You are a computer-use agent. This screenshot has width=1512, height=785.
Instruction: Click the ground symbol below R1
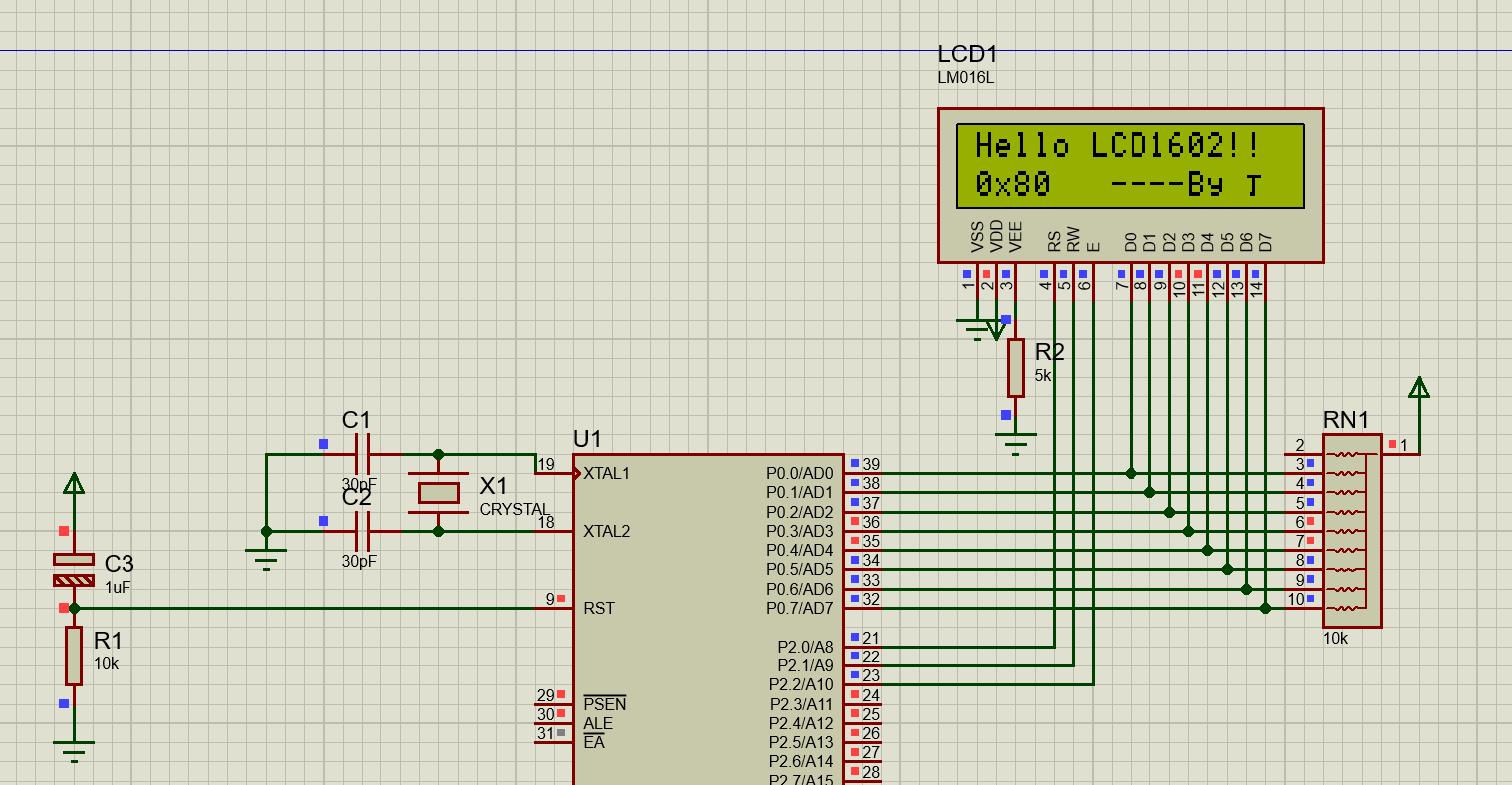click(x=74, y=748)
